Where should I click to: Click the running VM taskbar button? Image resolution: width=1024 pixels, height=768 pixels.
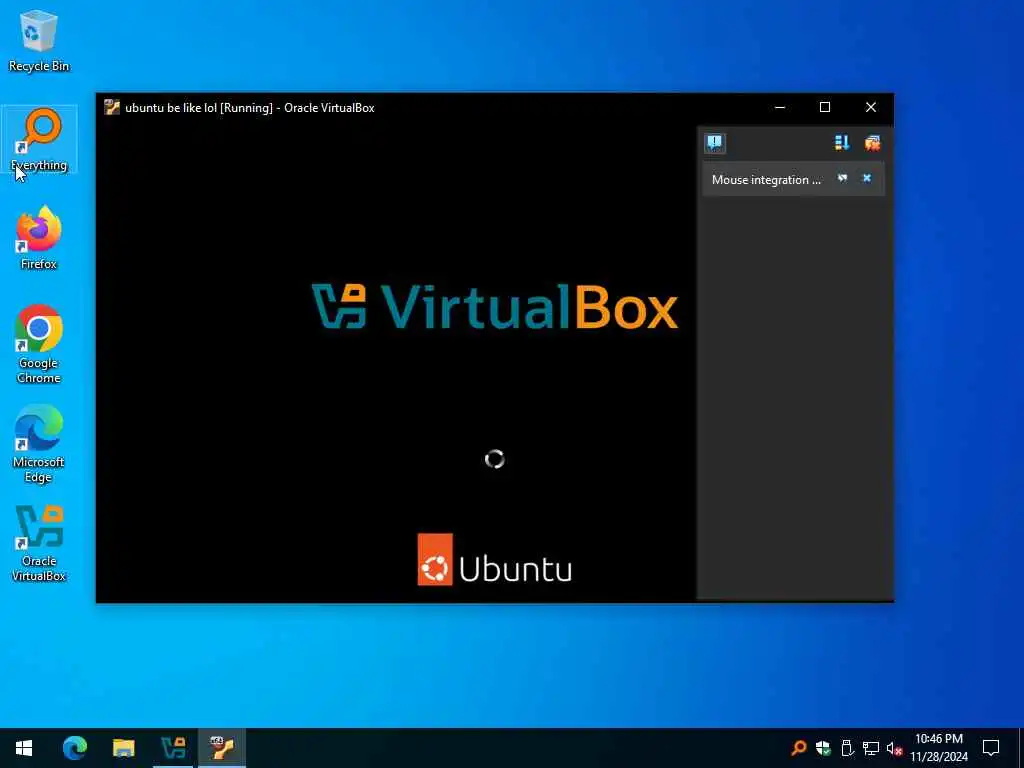coord(222,748)
